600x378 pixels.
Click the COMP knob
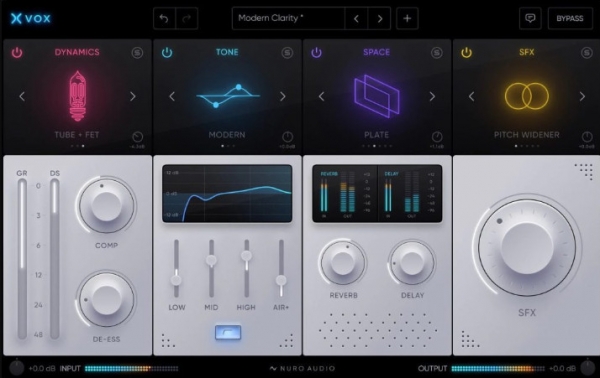point(106,206)
